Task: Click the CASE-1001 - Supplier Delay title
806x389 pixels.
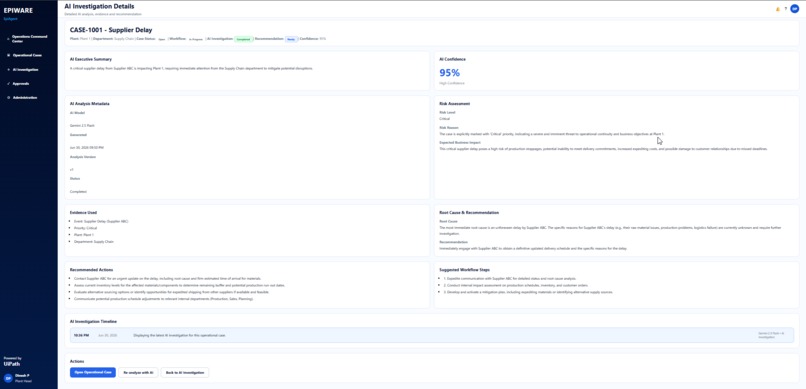Action: point(111,30)
